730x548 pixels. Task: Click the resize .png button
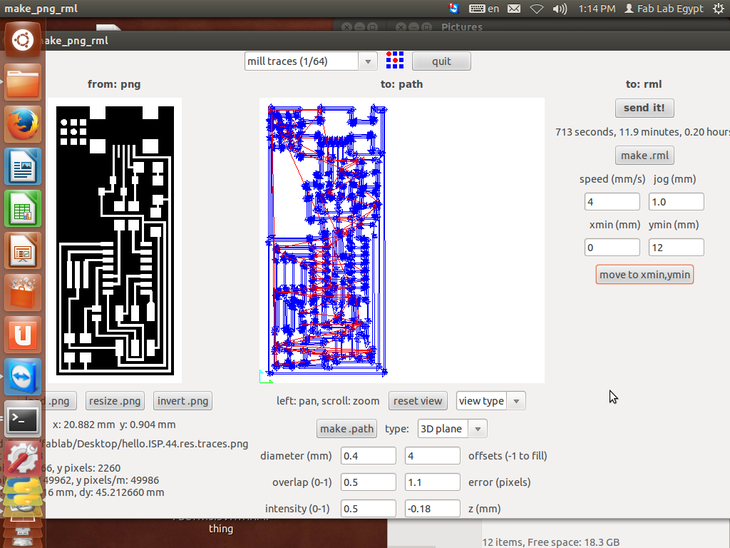click(115, 401)
